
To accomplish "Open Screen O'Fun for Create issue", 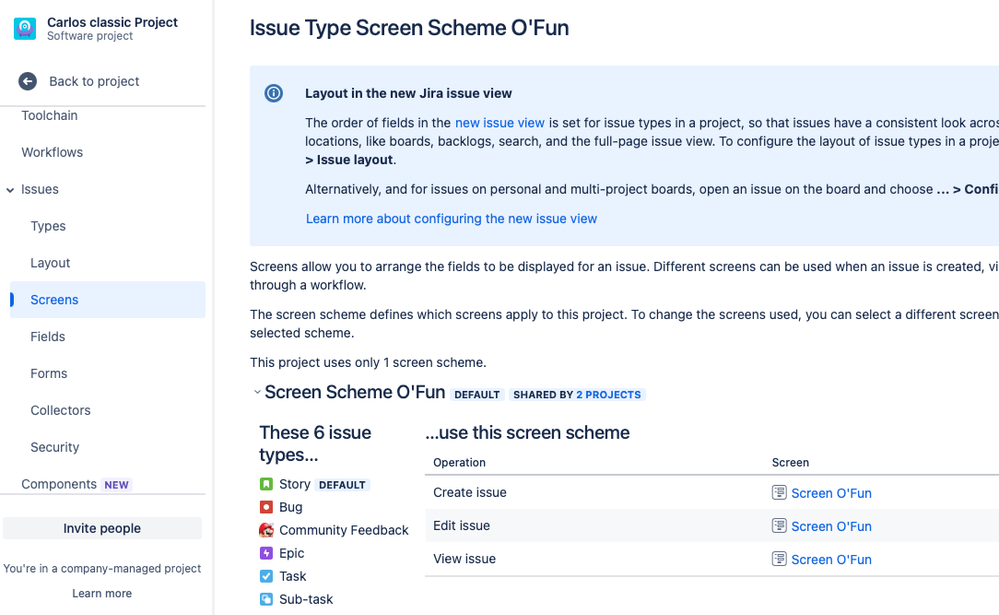I will point(831,493).
